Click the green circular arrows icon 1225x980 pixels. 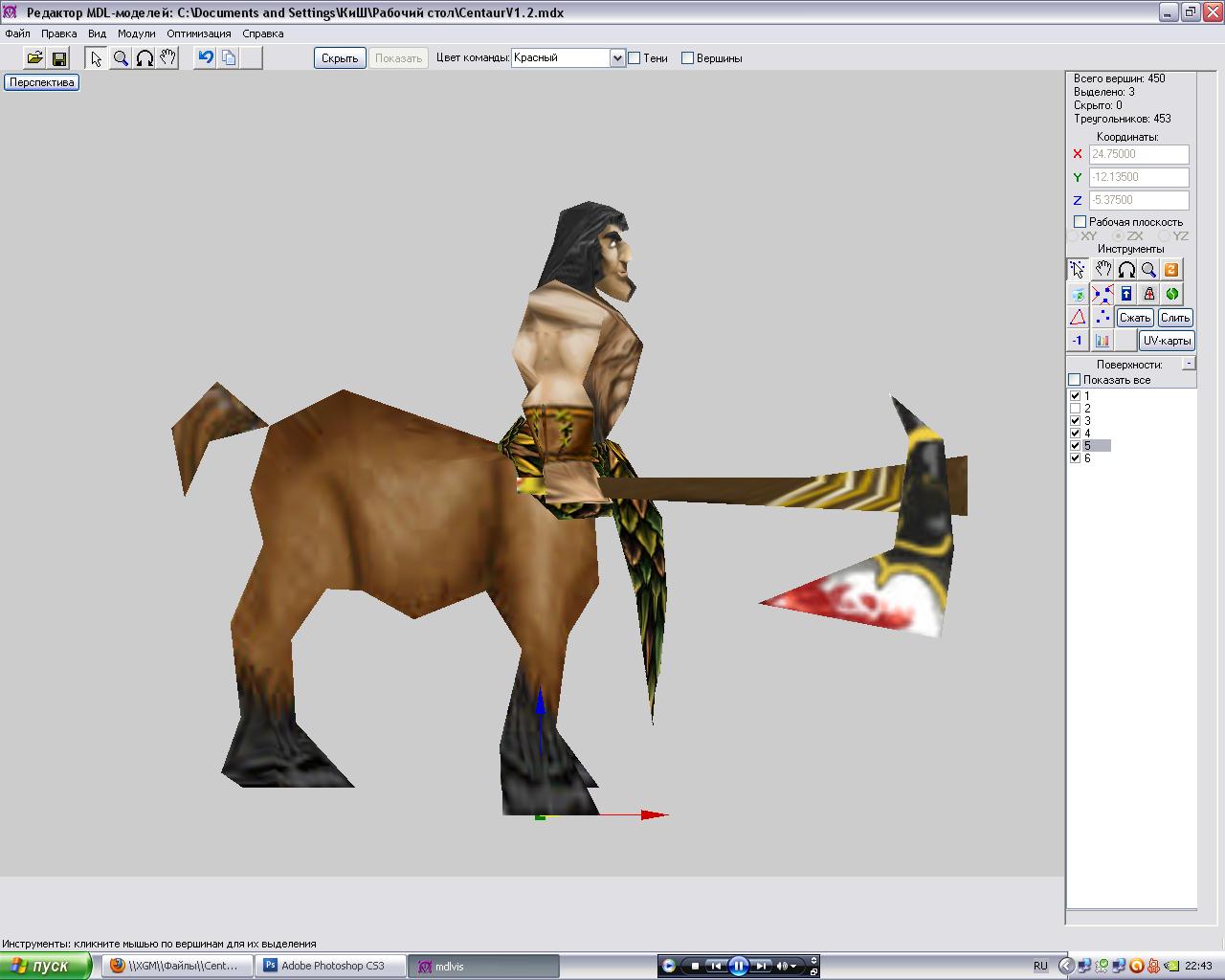(1171, 294)
